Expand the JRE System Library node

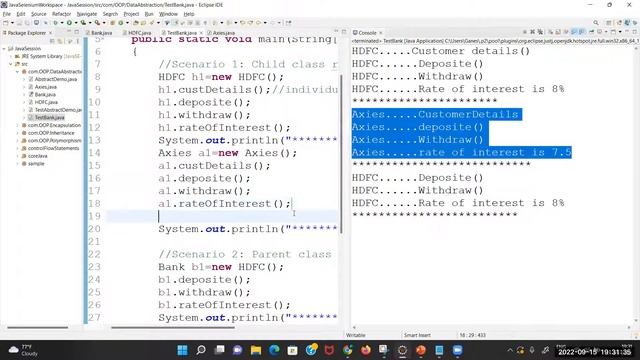(11, 56)
